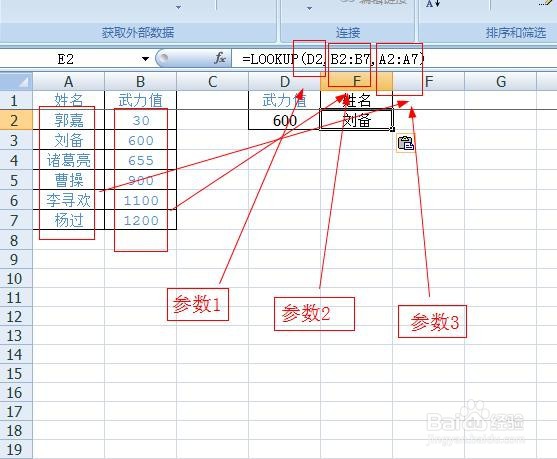Screen dimensions: 557x459
Task: Select row 8 header
Action: [x=16, y=241]
